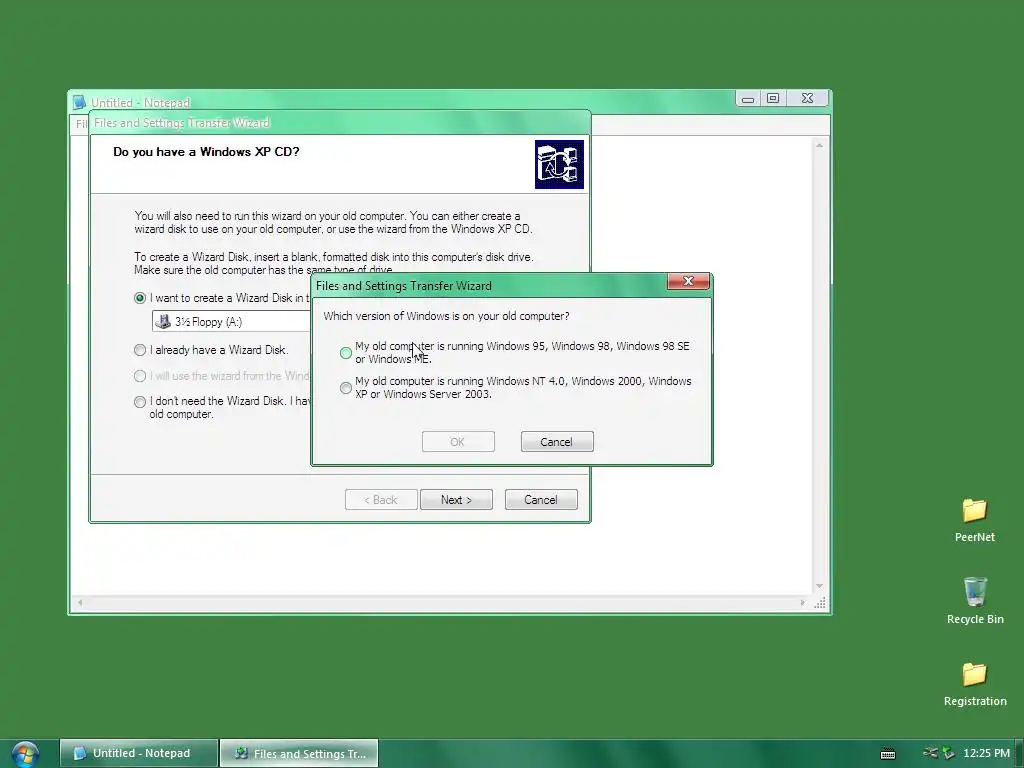1024x768 pixels.
Task: Open the PeerNet folder on the desktop
Action: pos(974,520)
